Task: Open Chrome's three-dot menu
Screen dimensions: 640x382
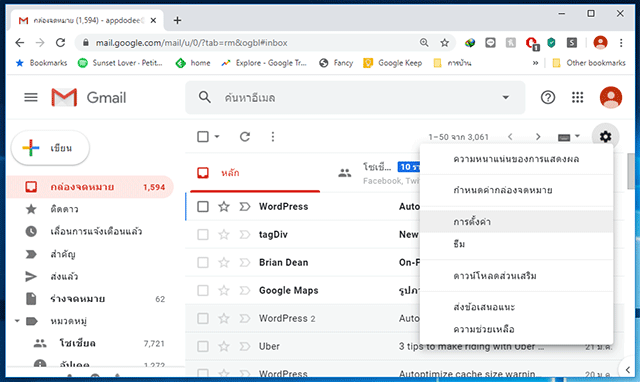Action: tap(621, 42)
